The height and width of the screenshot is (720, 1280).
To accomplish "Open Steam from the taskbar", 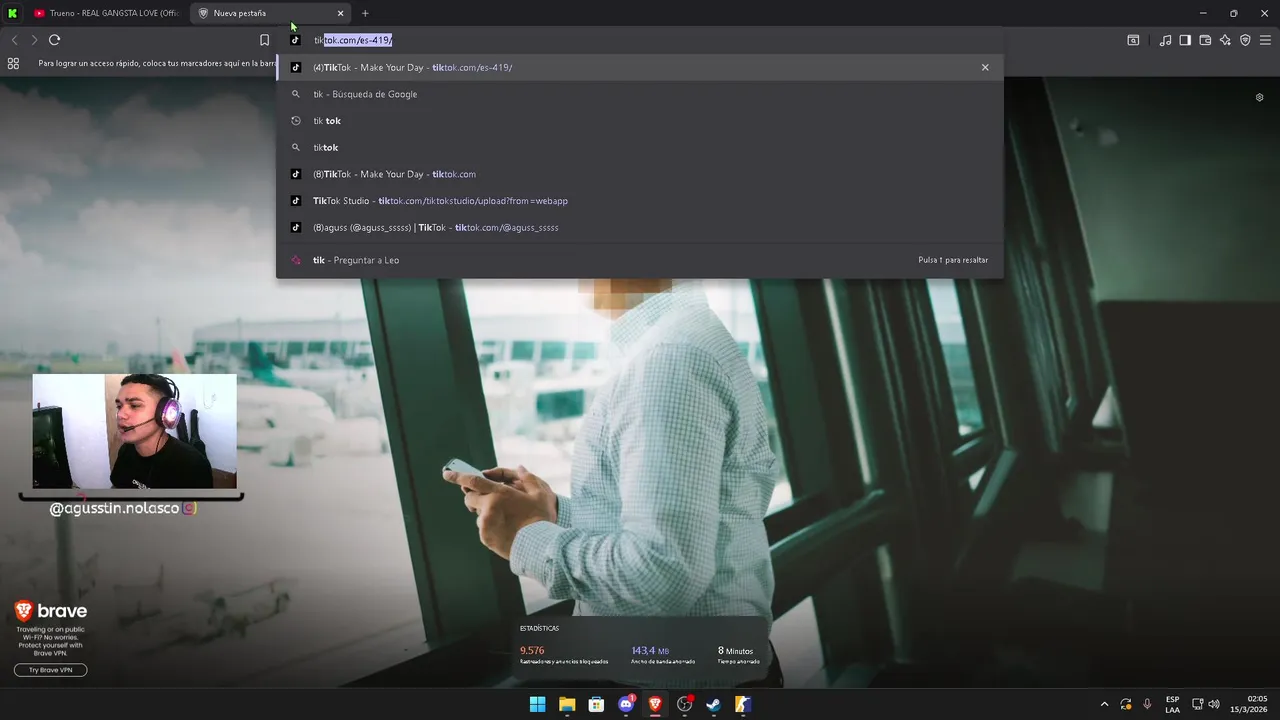I will point(714,704).
